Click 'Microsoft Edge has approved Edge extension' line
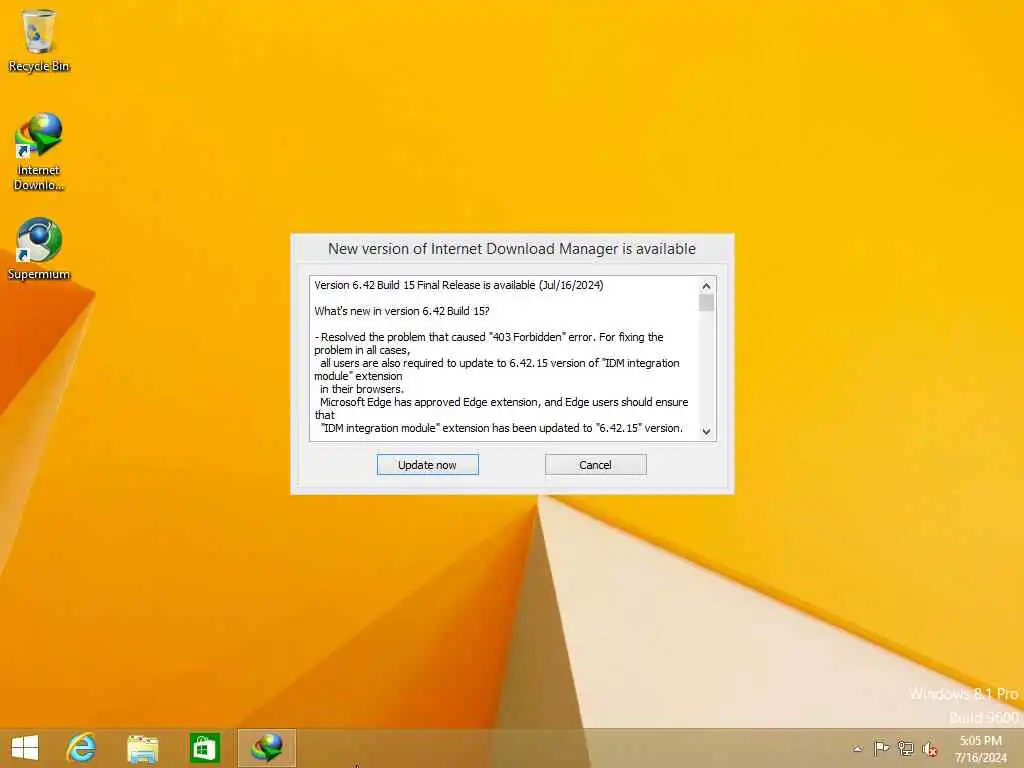This screenshot has width=1024, height=768. [x=504, y=402]
